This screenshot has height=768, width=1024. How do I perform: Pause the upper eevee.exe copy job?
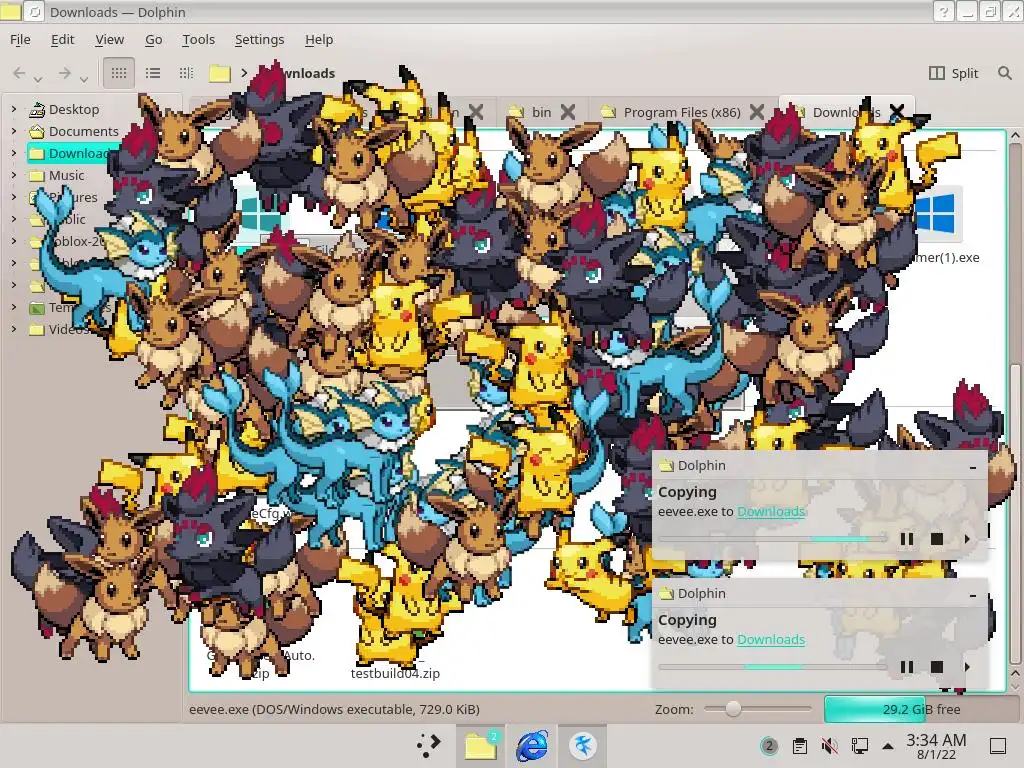[906, 539]
